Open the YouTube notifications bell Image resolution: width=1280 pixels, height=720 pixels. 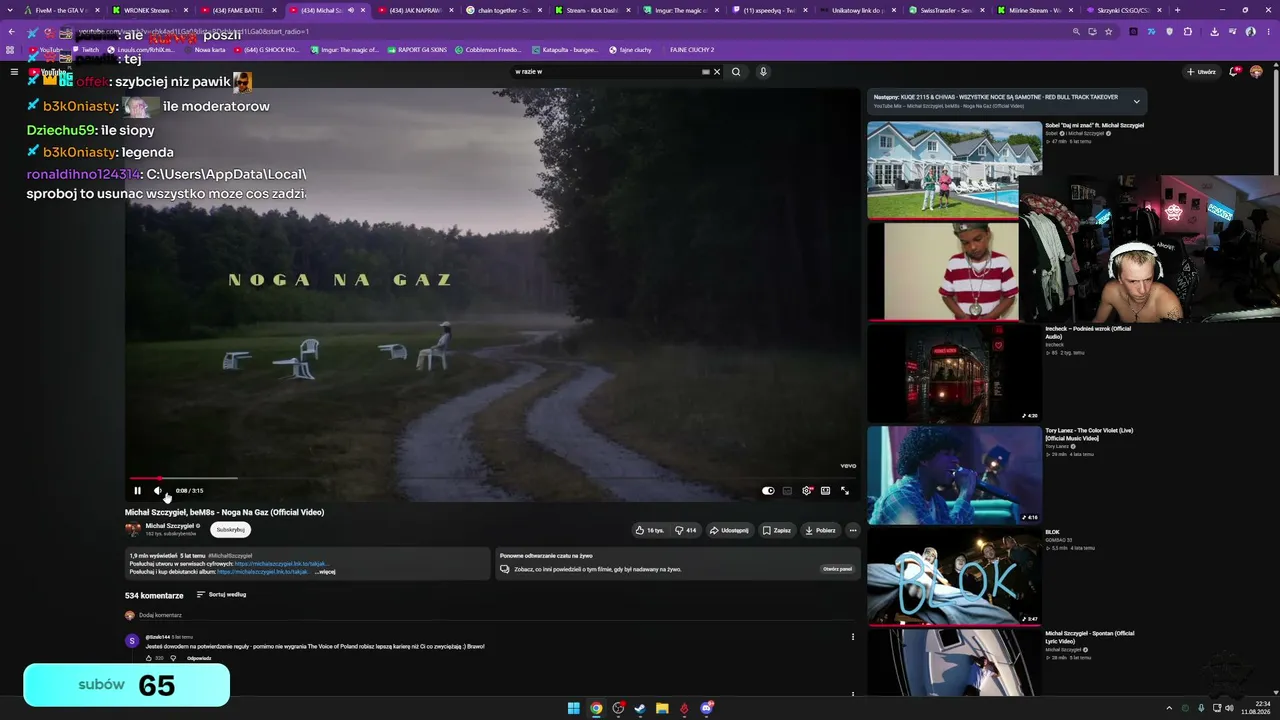pyautogui.click(x=1235, y=72)
